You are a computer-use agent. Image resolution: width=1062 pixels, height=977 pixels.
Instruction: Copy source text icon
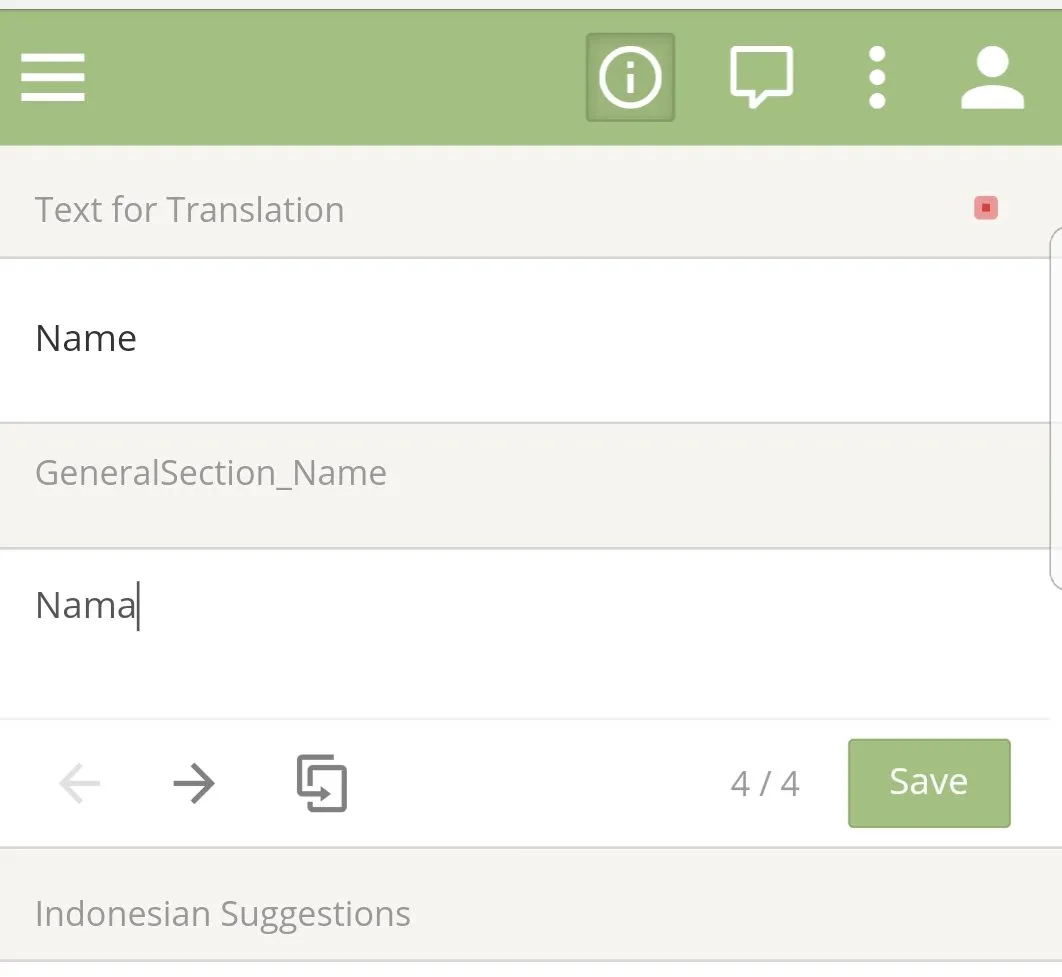pos(322,783)
